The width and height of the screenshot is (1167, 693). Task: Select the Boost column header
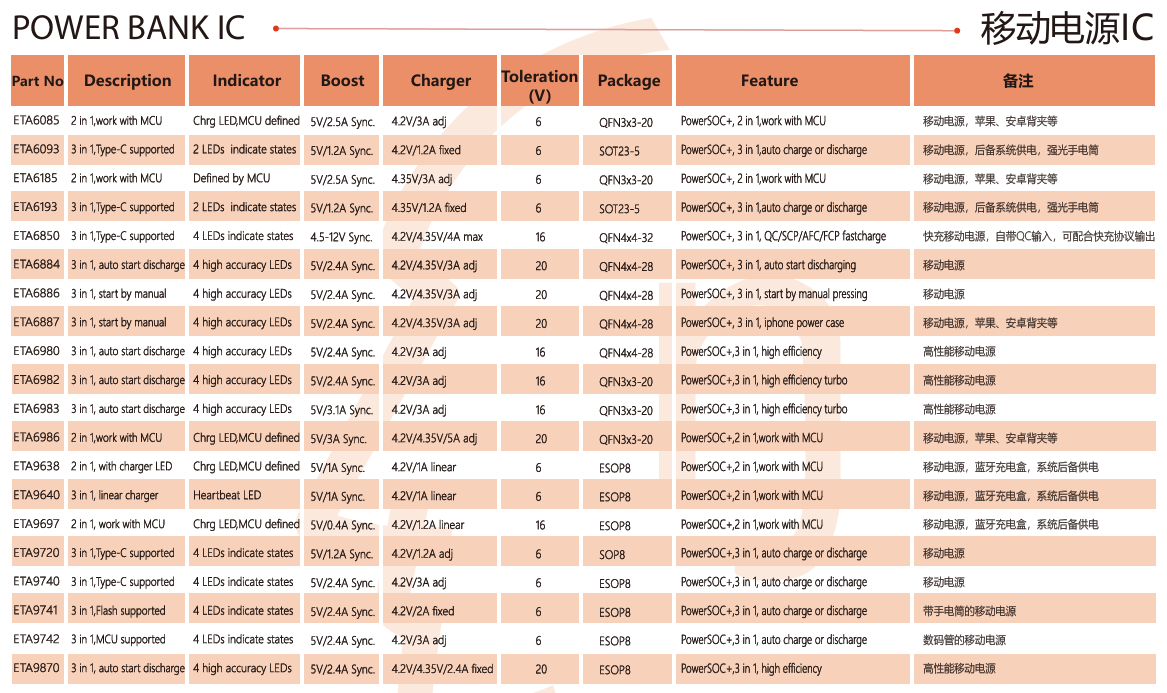pyautogui.click(x=342, y=81)
